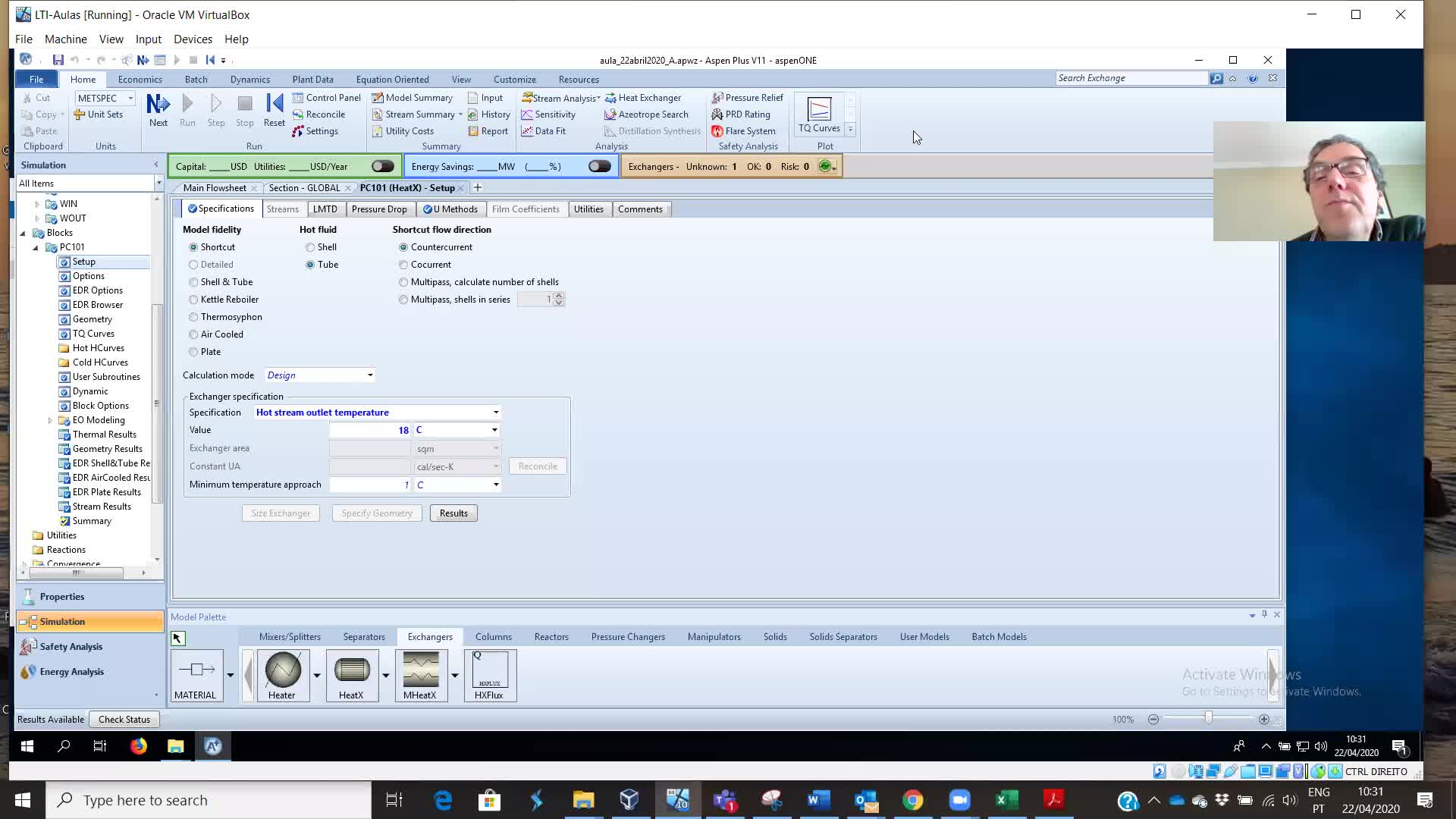This screenshot has height=819, width=1456.
Task: Open Utility Costs summary
Action: 403,131
